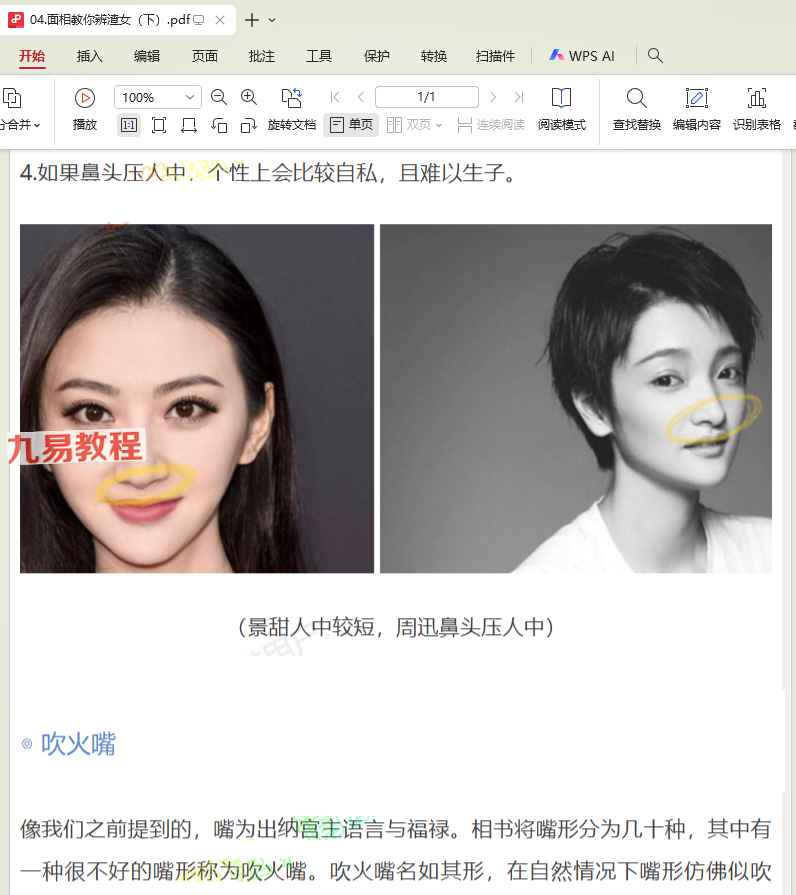
Task: Click the 识别表格 recognize table icon
Action: click(x=756, y=98)
